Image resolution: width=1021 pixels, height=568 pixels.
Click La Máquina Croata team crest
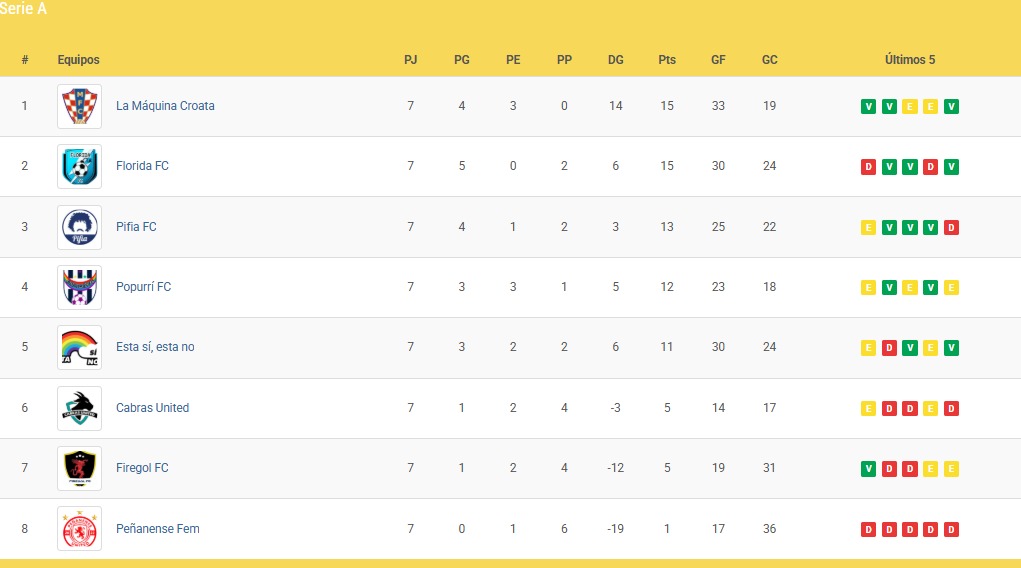[79, 106]
